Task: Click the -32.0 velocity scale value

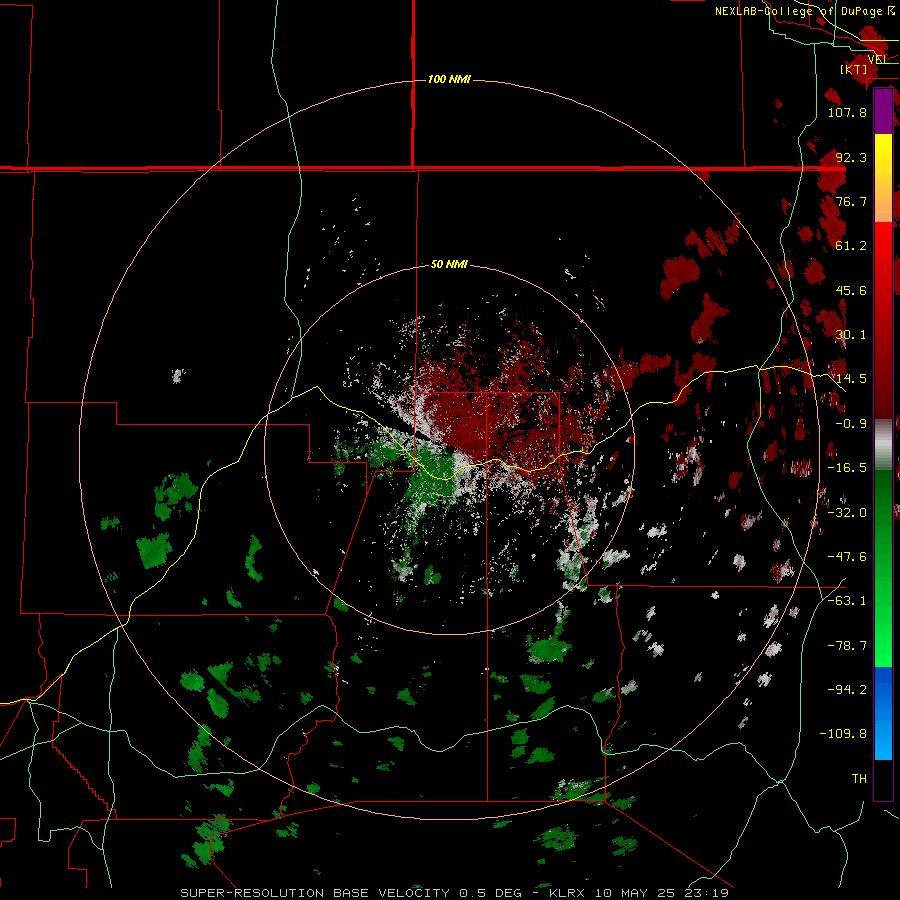Action: click(847, 513)
